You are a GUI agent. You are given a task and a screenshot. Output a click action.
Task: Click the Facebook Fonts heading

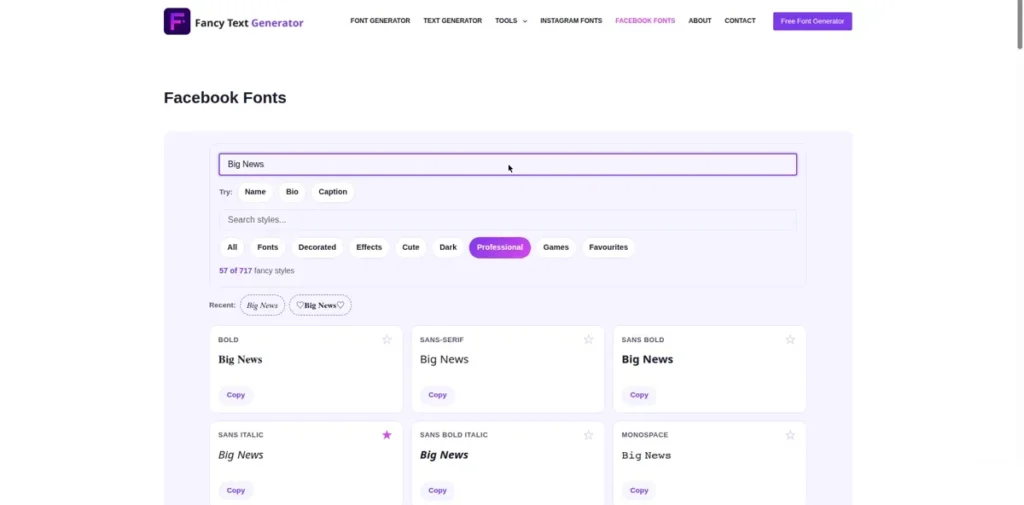(225, 98)
